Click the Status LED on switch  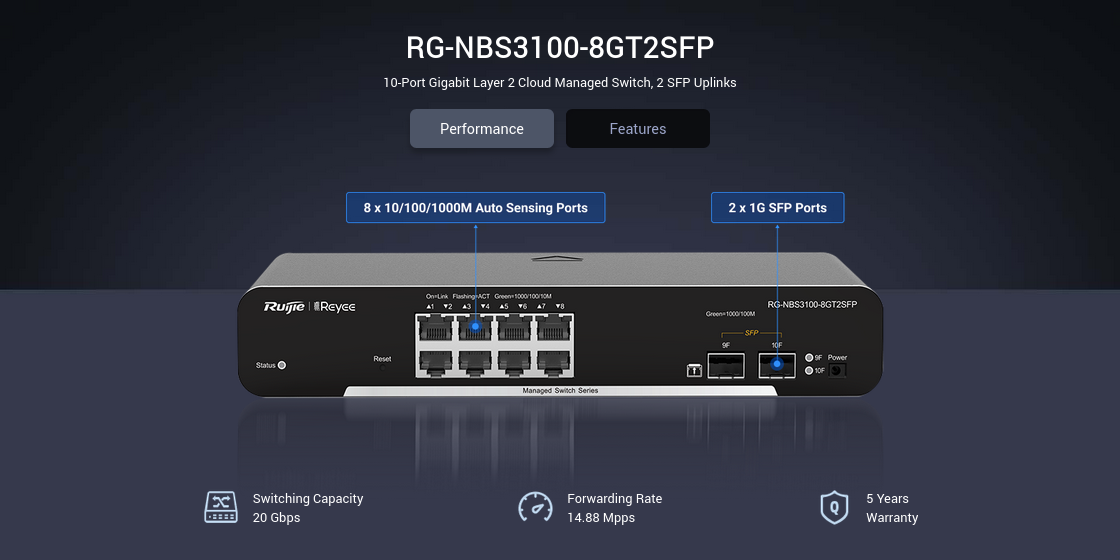coord(281,365)
